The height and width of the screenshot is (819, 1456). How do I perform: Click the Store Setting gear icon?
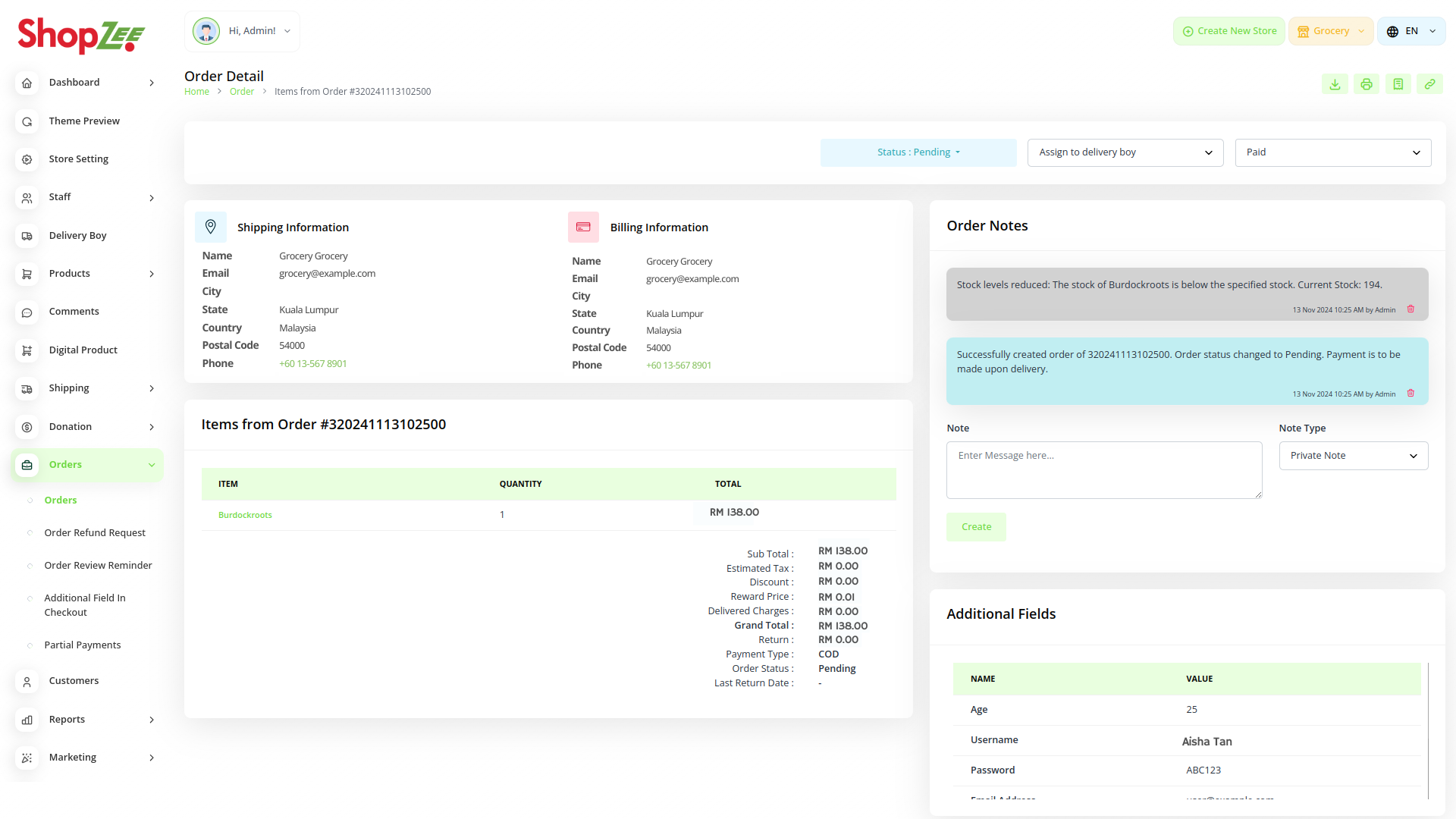pos(27,159)
